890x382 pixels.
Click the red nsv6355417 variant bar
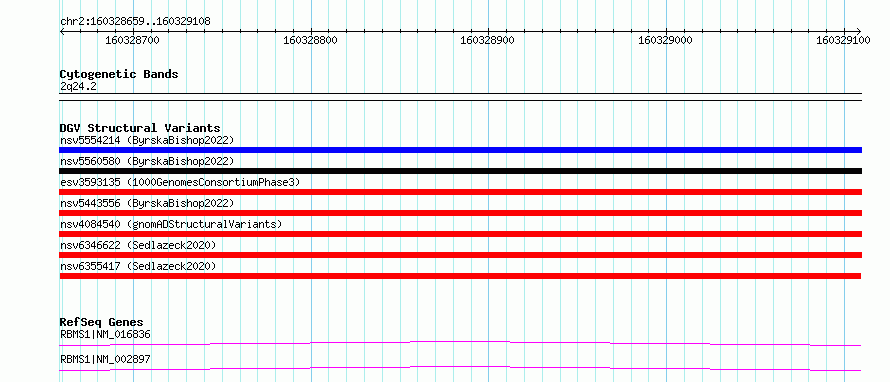(460, 276)
